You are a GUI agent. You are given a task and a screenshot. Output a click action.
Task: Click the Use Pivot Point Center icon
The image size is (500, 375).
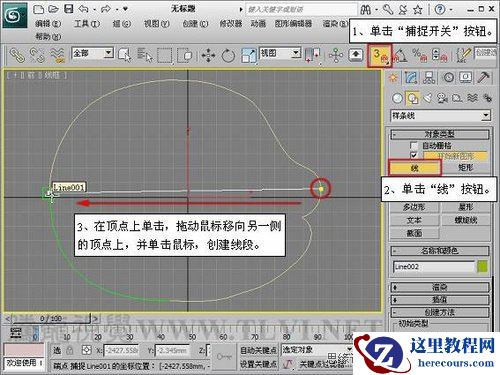(312, 55)
